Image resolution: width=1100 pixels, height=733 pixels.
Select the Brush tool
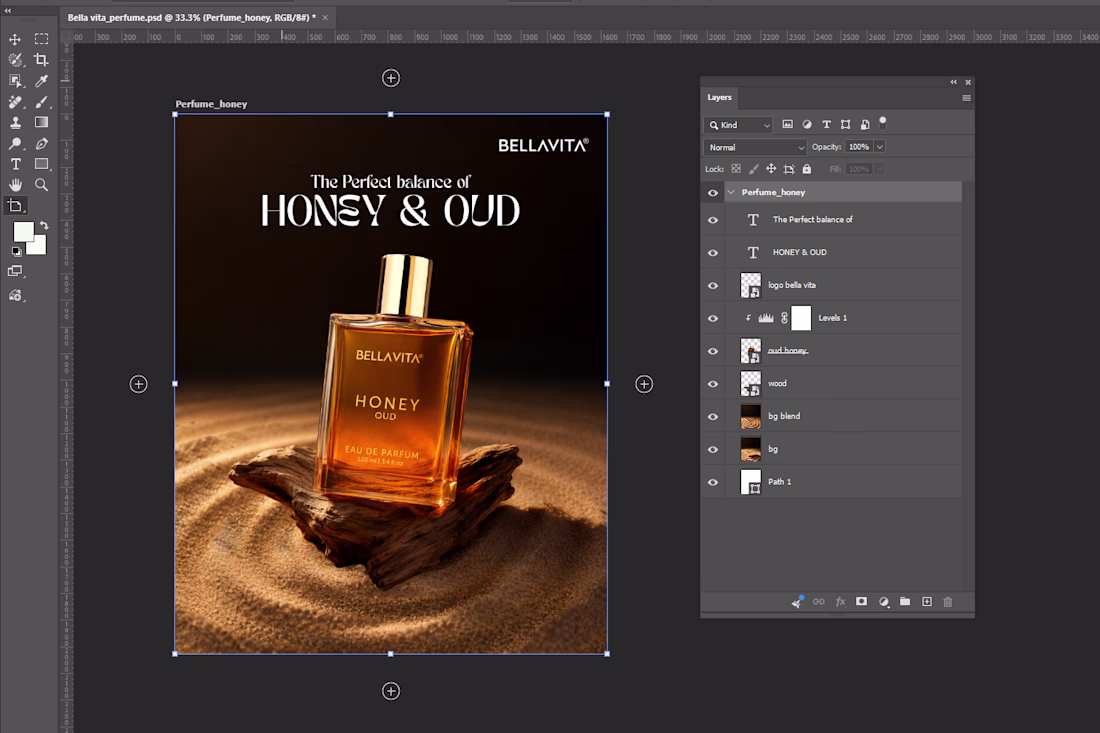click(41, 102)
